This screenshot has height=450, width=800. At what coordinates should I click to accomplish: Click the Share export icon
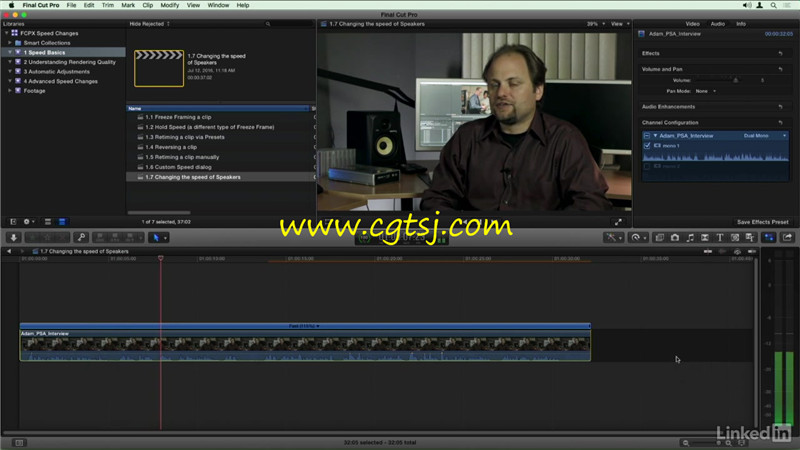pyautogui.click(x=787, y=238)
